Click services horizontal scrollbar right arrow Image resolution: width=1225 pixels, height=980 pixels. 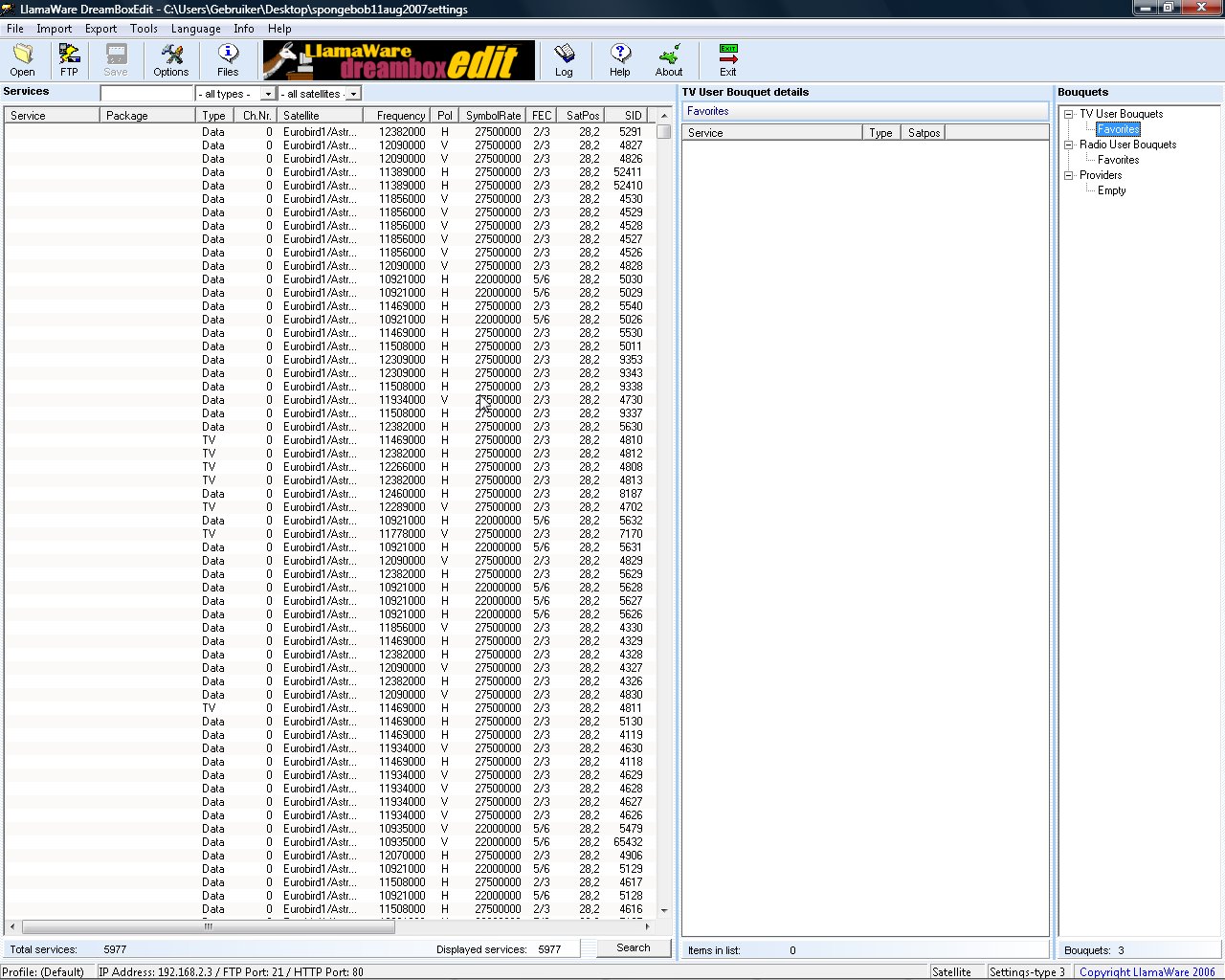click(648, 926)
